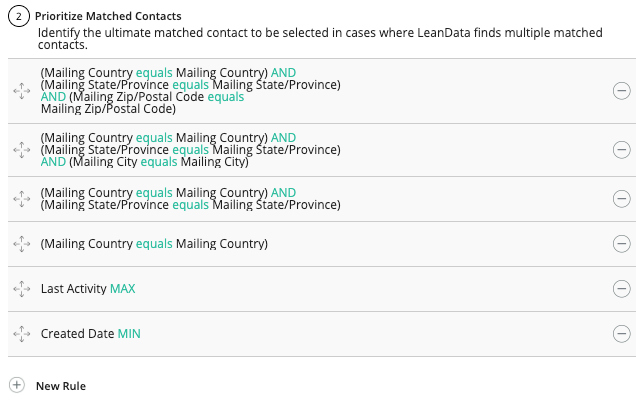Image resolution: width=636 pixels, height=400 pixels.
Task: Open the rule text ending in Mailing City
Action: 190,150
